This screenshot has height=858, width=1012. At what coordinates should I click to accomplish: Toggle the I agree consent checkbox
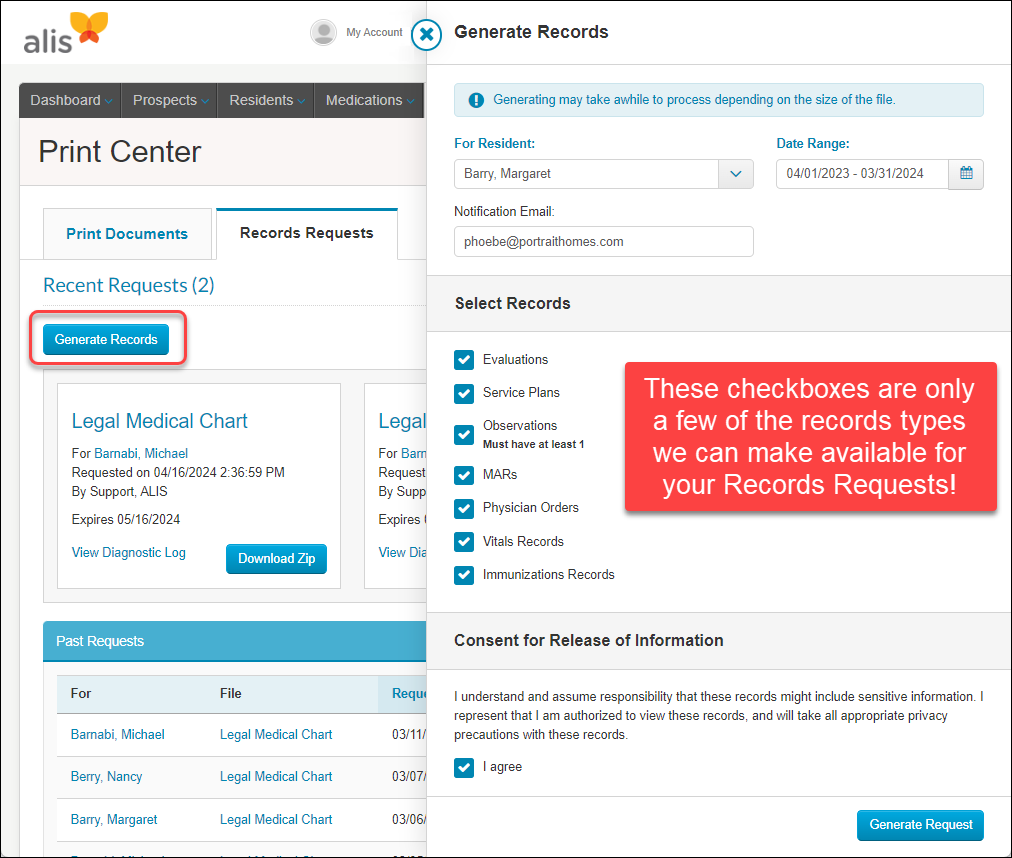(x=463, y=767)
